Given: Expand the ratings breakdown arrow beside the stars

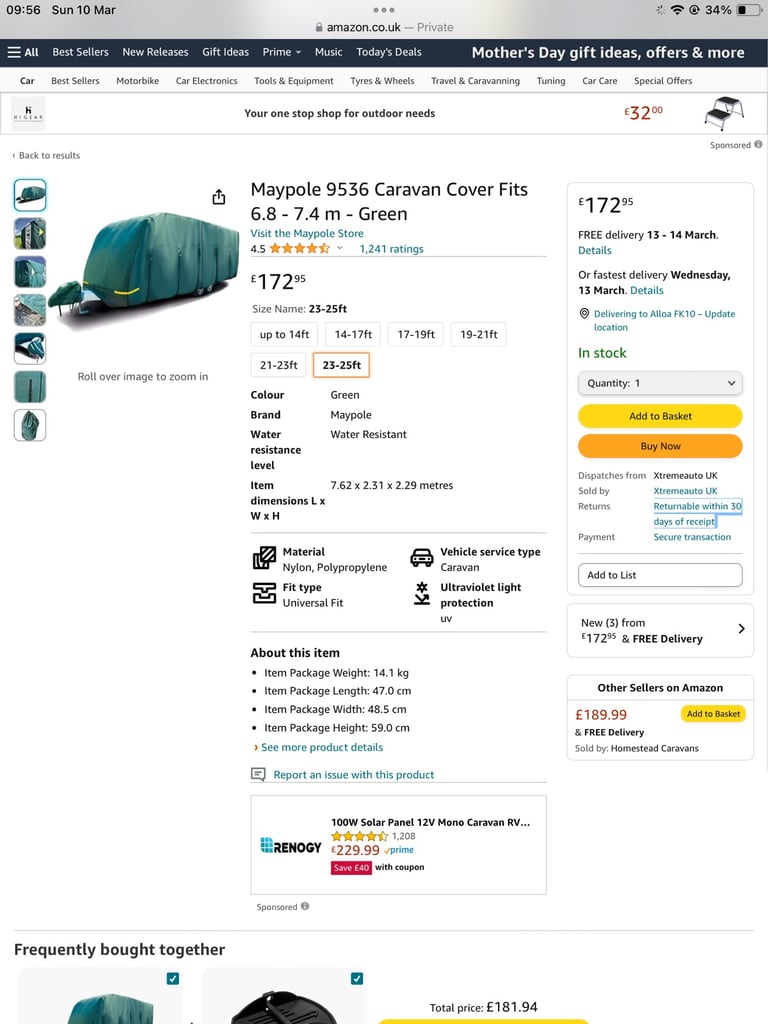Looking at the screenshot, I should (x=339, y=248).
